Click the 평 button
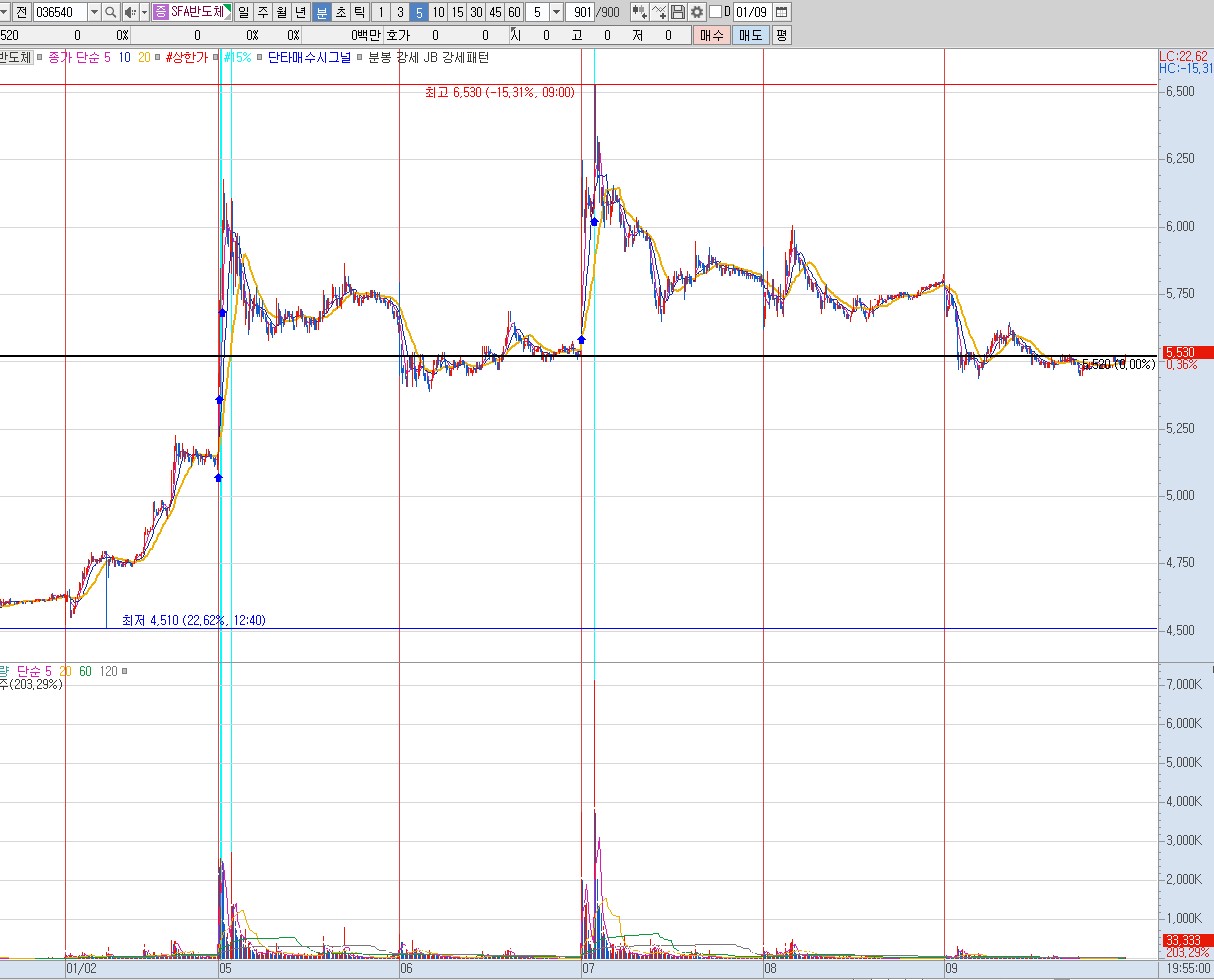This screenshot has height=980, width=1214. pos(782,35)
